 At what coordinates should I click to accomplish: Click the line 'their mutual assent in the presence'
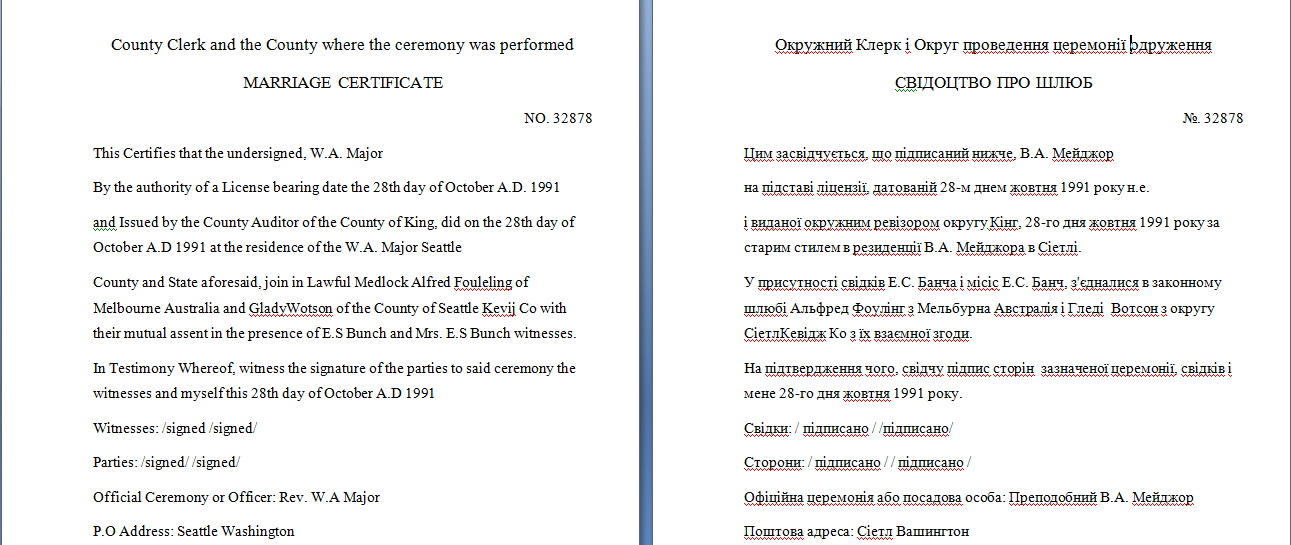pos(335,333)
